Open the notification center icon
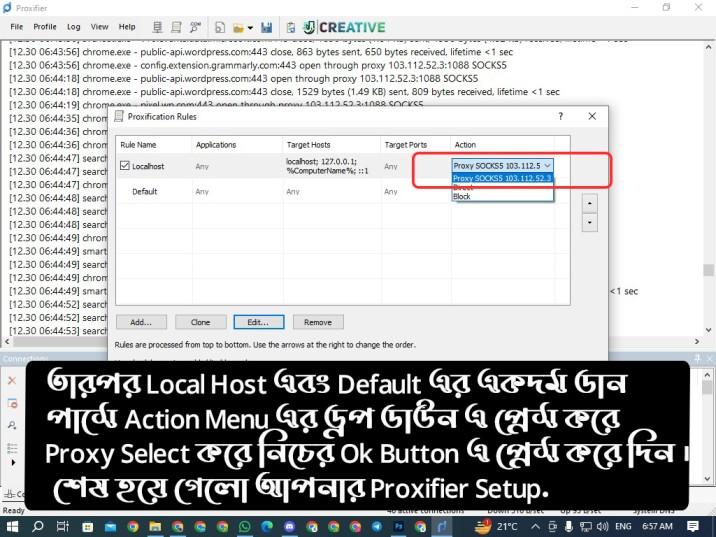Image resolution: width=716 pixels, height=537 pixels. [693, 526]
